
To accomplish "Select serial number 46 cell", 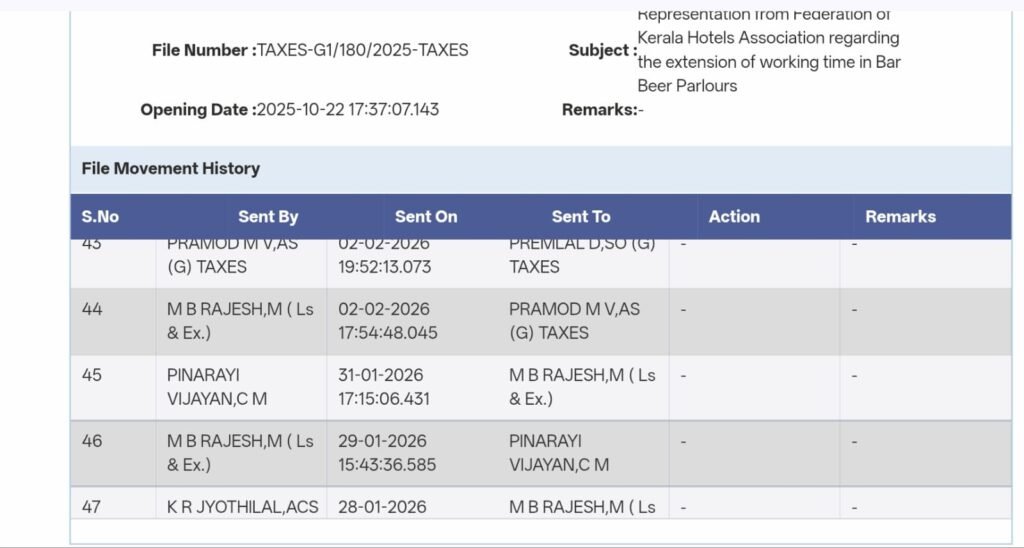I will click(x=92, y=441).
